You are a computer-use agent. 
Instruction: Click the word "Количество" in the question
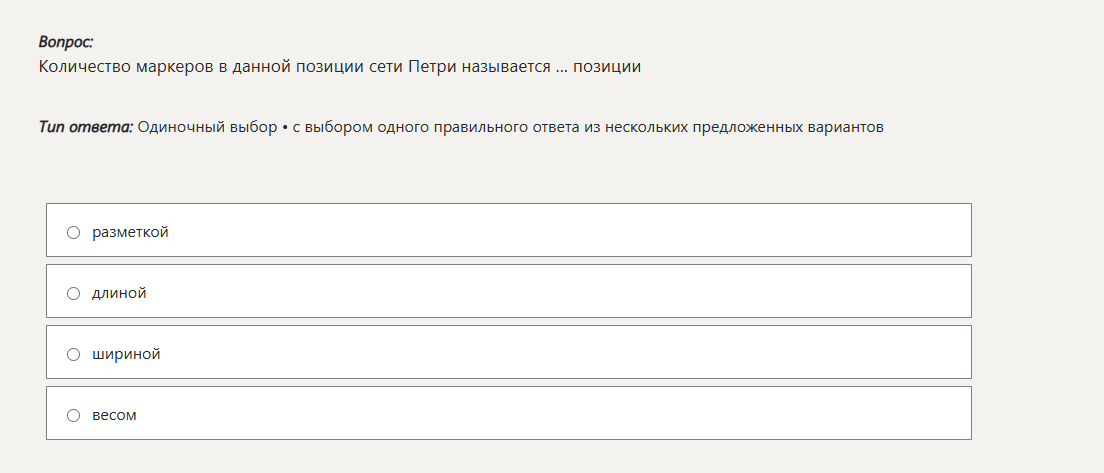click(79, 67)
